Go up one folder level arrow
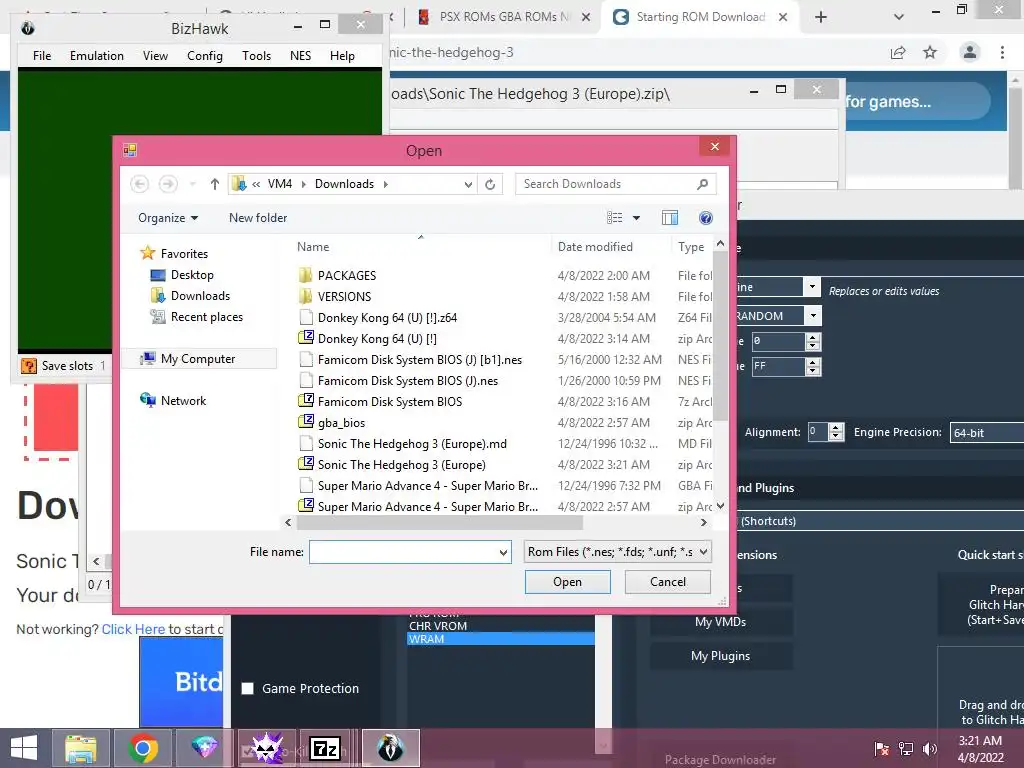 [x=214, y=184]
